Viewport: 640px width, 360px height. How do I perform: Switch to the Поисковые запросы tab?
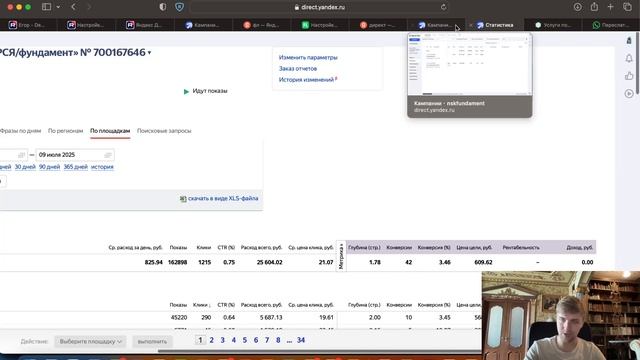164,131
